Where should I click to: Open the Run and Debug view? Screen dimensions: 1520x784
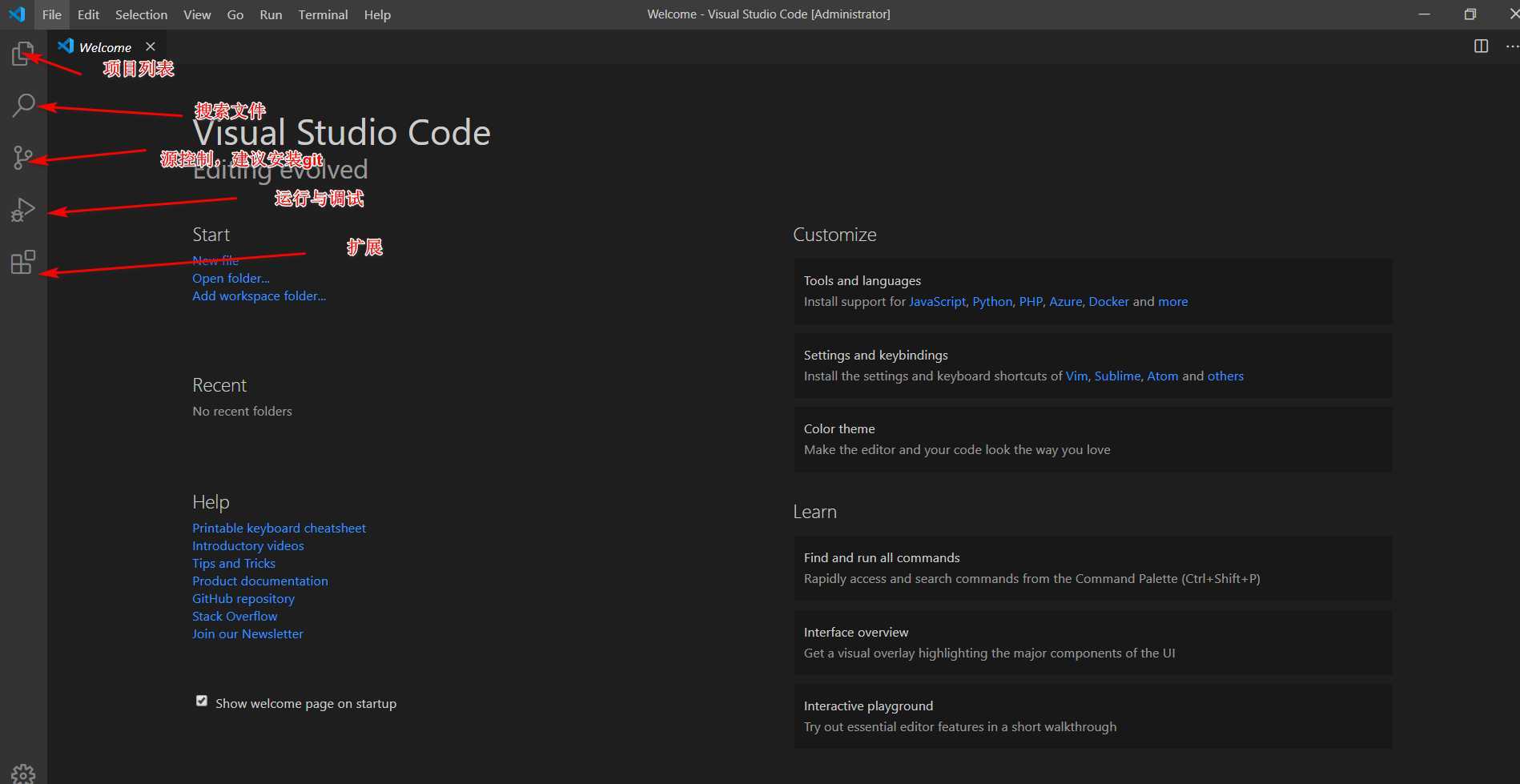click(23, 210)
